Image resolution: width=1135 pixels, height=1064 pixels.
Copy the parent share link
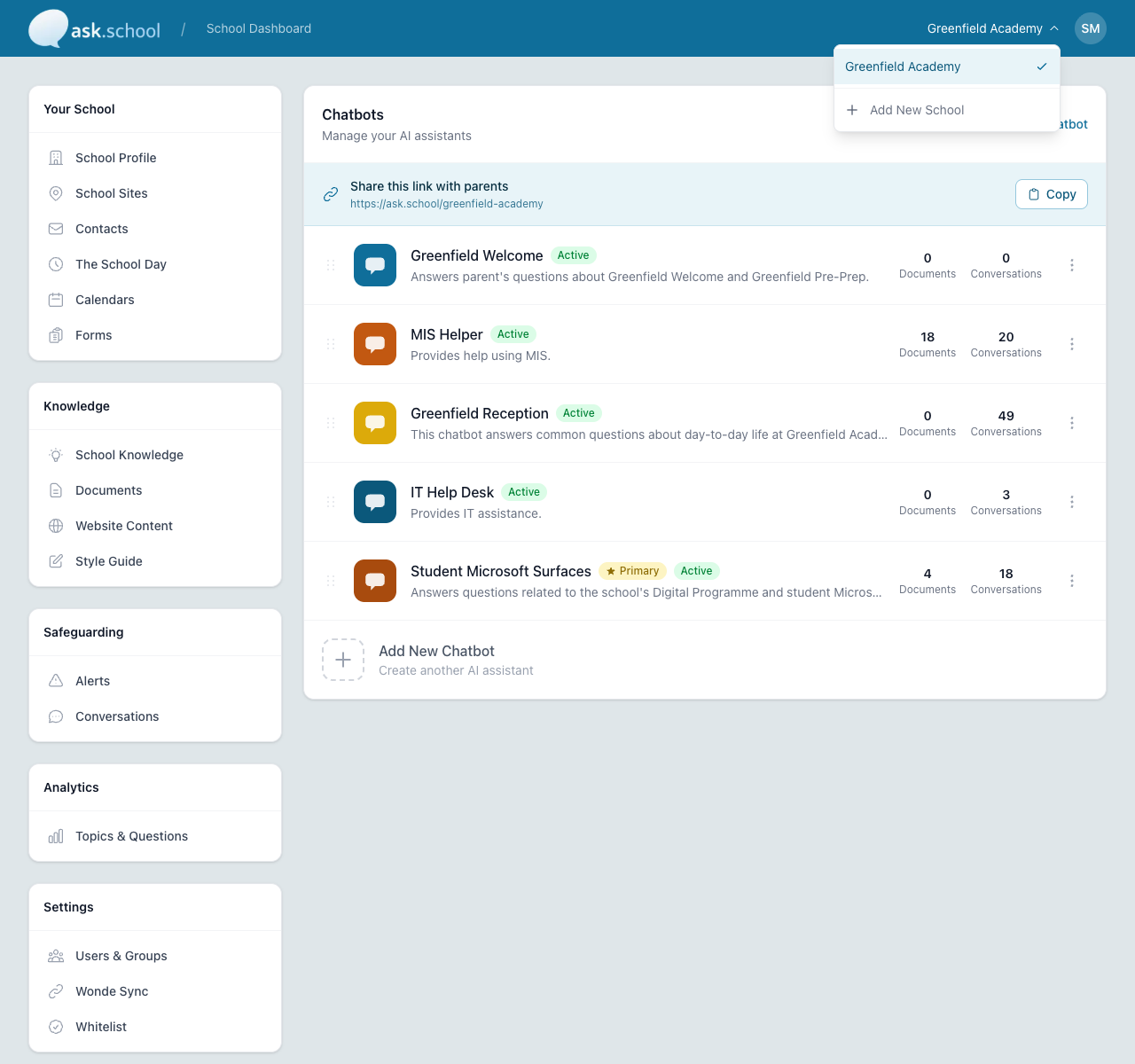(1052, 194)
